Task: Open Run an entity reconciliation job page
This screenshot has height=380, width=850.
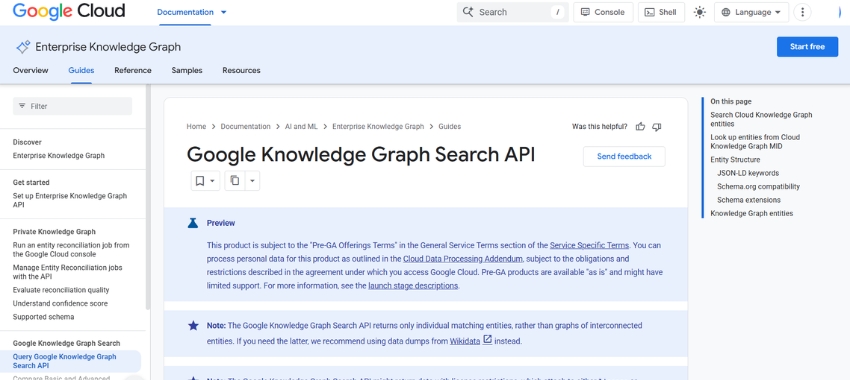Action: tap(71, 249)
